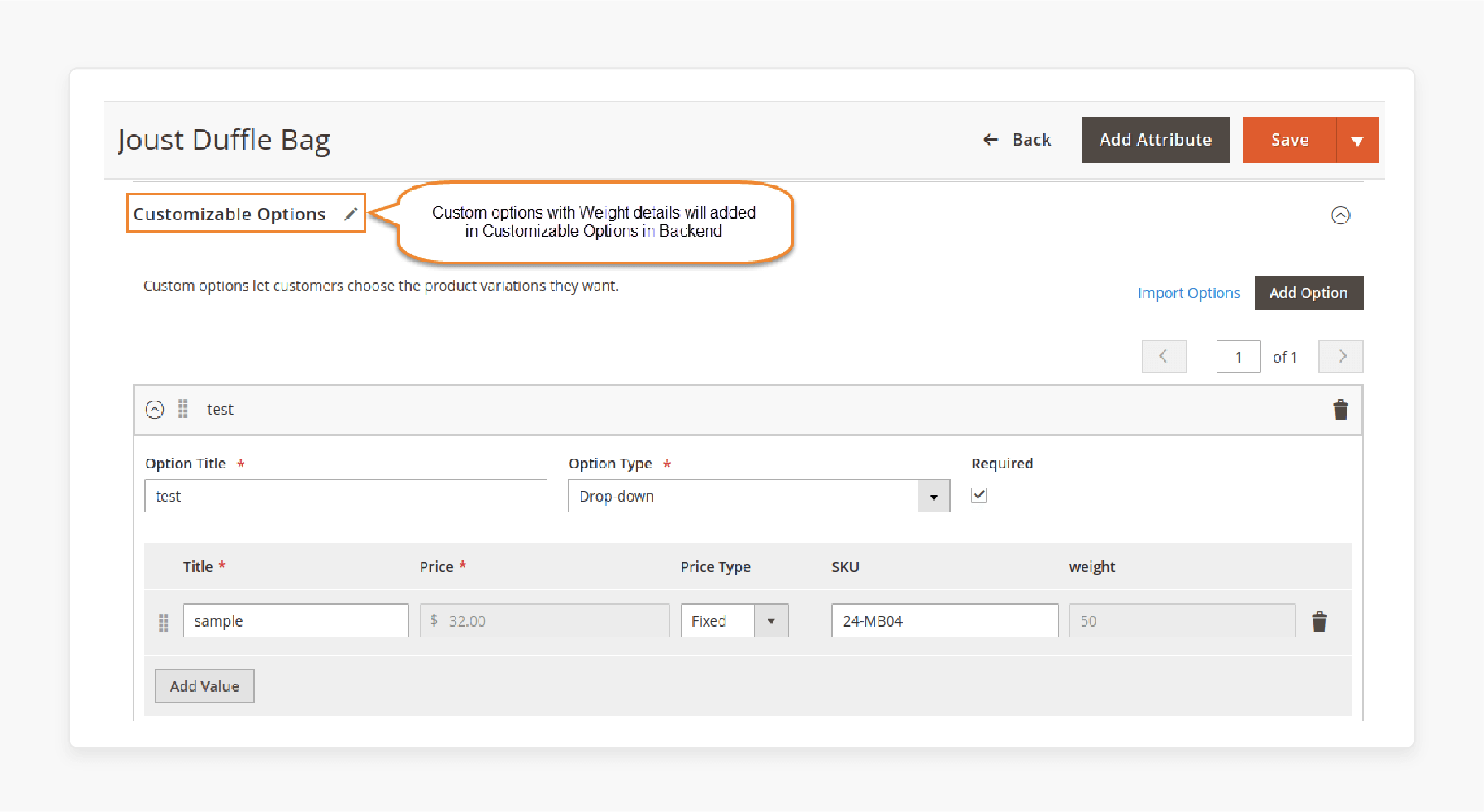1484x812 pixels.
Task: Click the Save button
Action: click(x=1289, y=140)
